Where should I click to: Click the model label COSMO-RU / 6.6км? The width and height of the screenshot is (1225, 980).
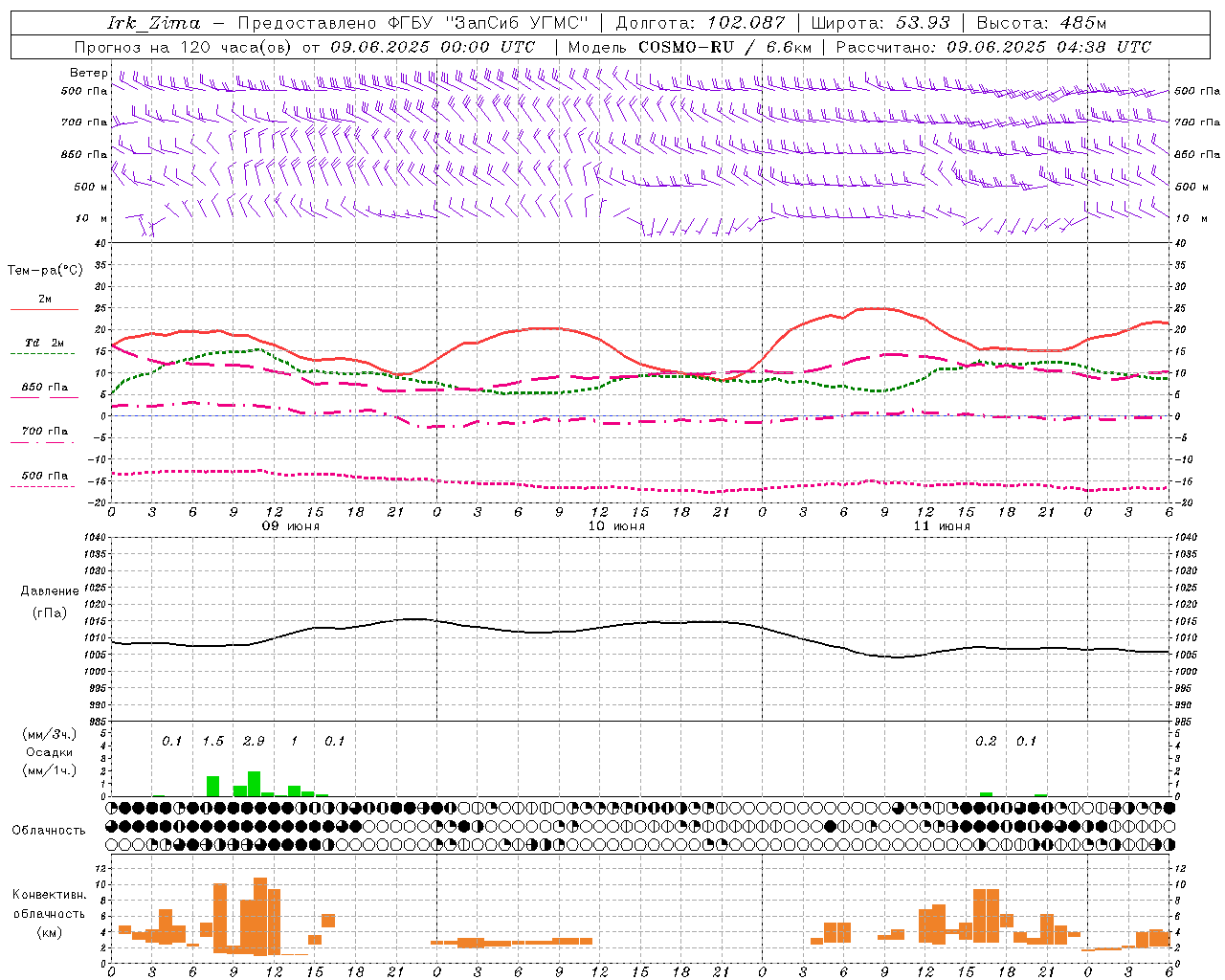click(x=724, y=47)
